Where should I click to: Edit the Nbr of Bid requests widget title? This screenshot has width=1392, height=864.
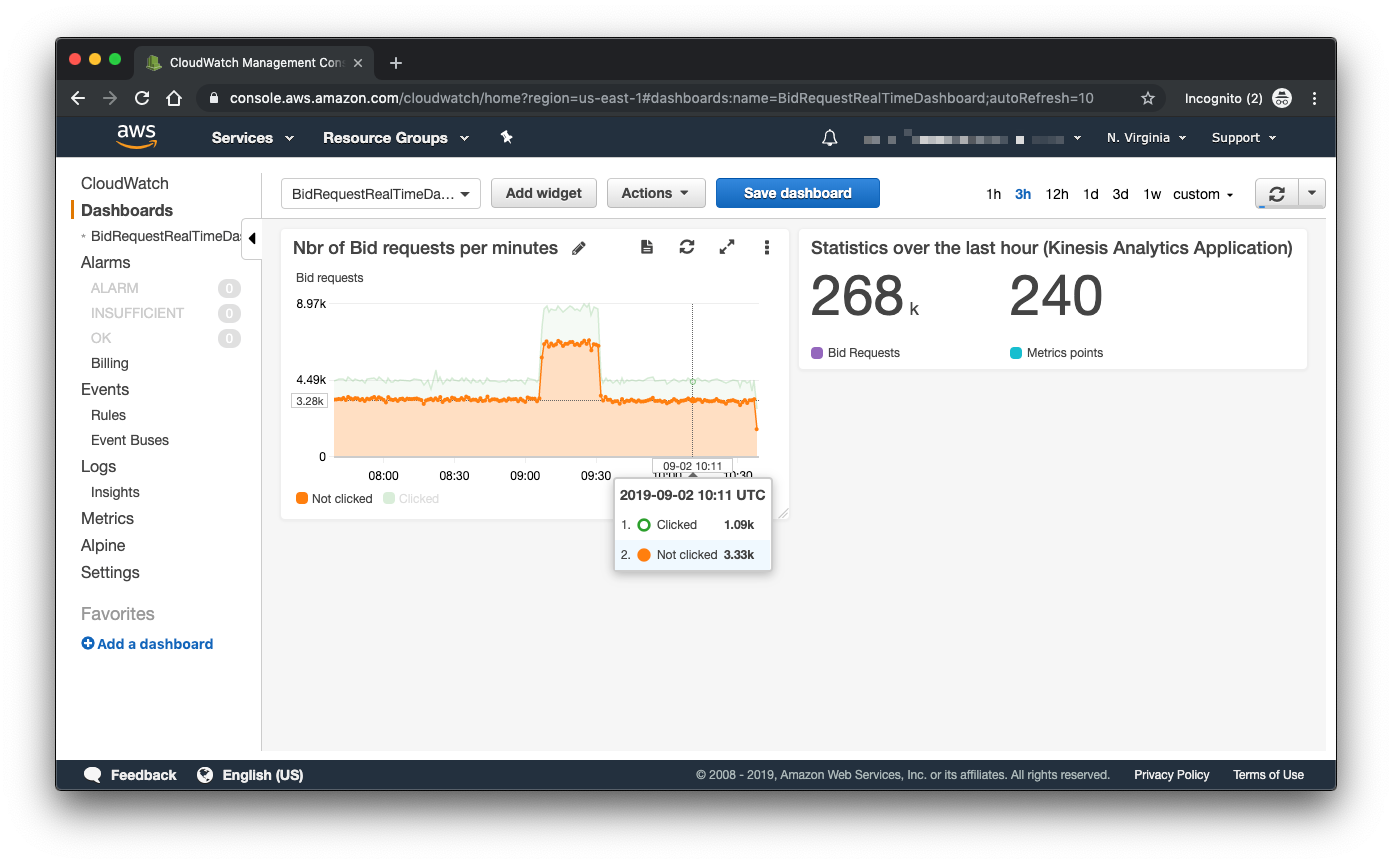click(x=578, y=248)
